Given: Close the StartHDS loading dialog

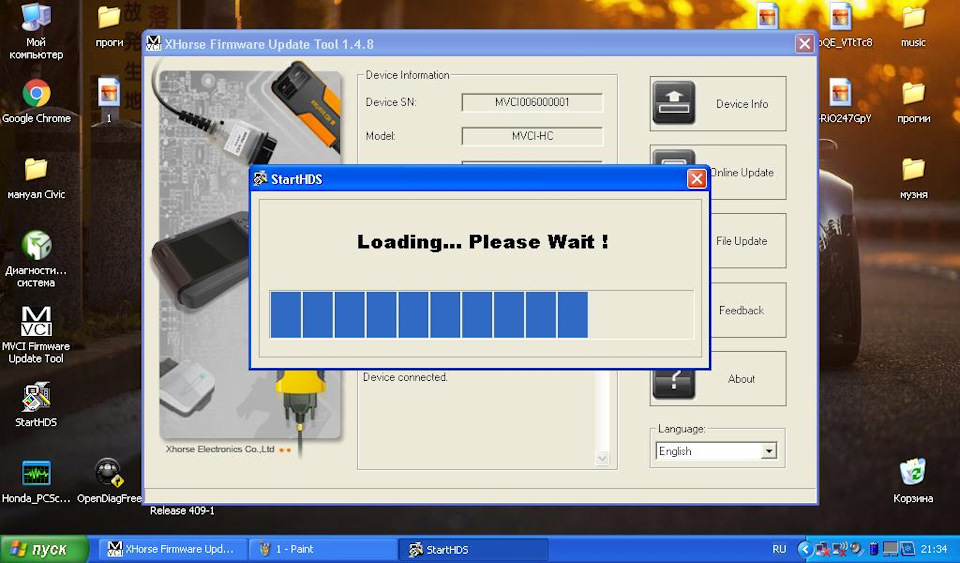Looking at the screenshot, I should point(696,179).
